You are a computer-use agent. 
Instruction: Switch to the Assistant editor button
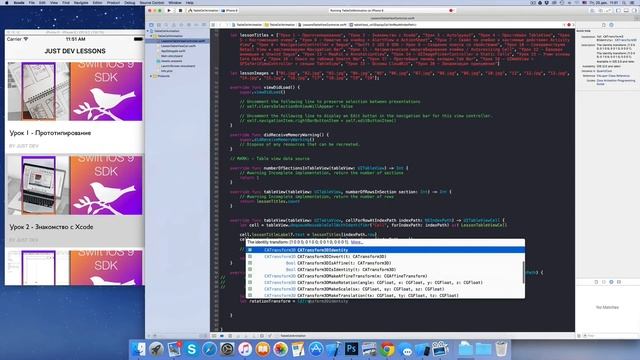600,11
